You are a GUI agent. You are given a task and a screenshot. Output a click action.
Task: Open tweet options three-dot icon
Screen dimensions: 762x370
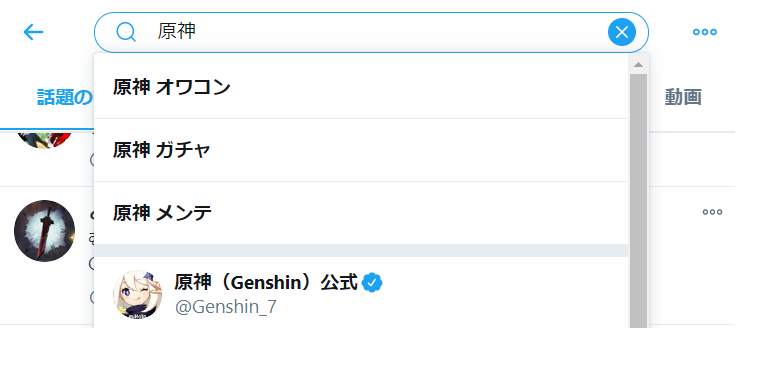coord(712,212)
